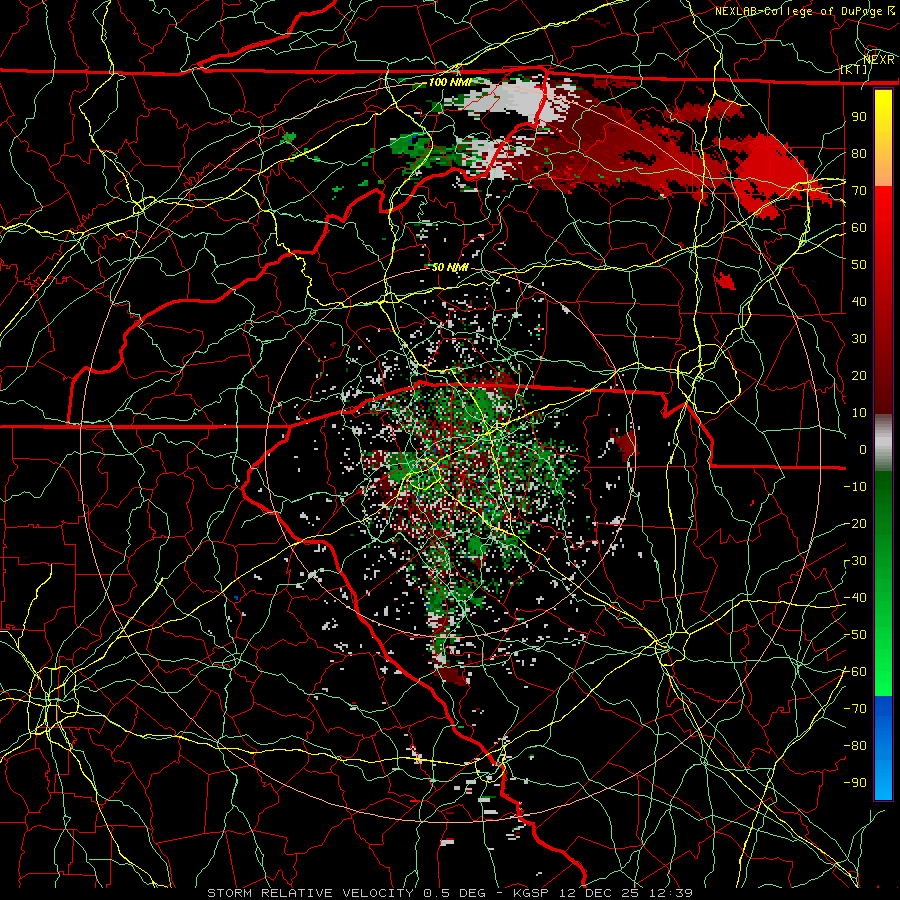The height and width of the screenshot is (900, 900).
Task: Click the 50 NMI range ring label
Action: coord(449,267)
